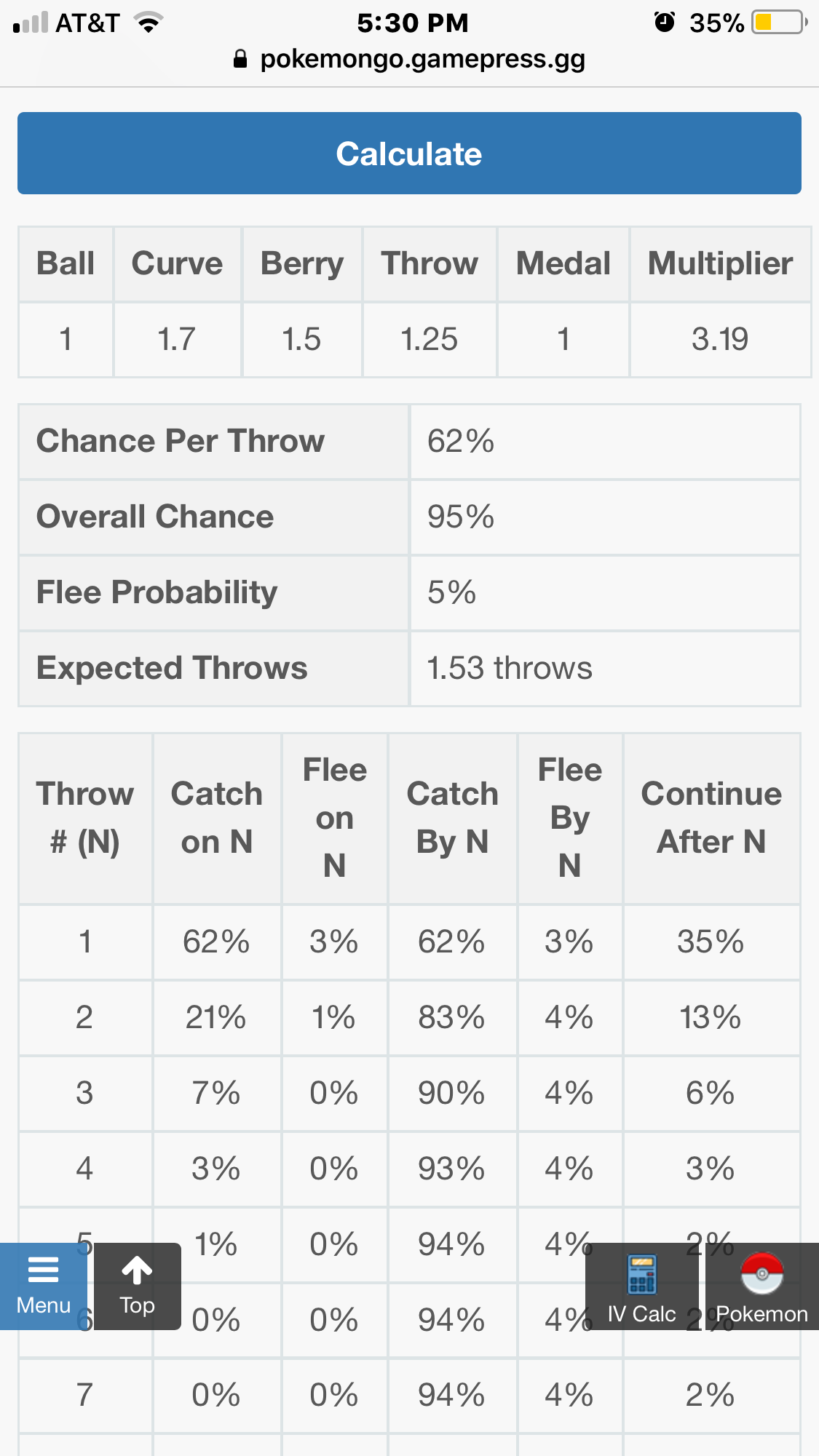The image size is (819, 1456).
Task: Tap the Continue After N header
Action: [711, 818]
